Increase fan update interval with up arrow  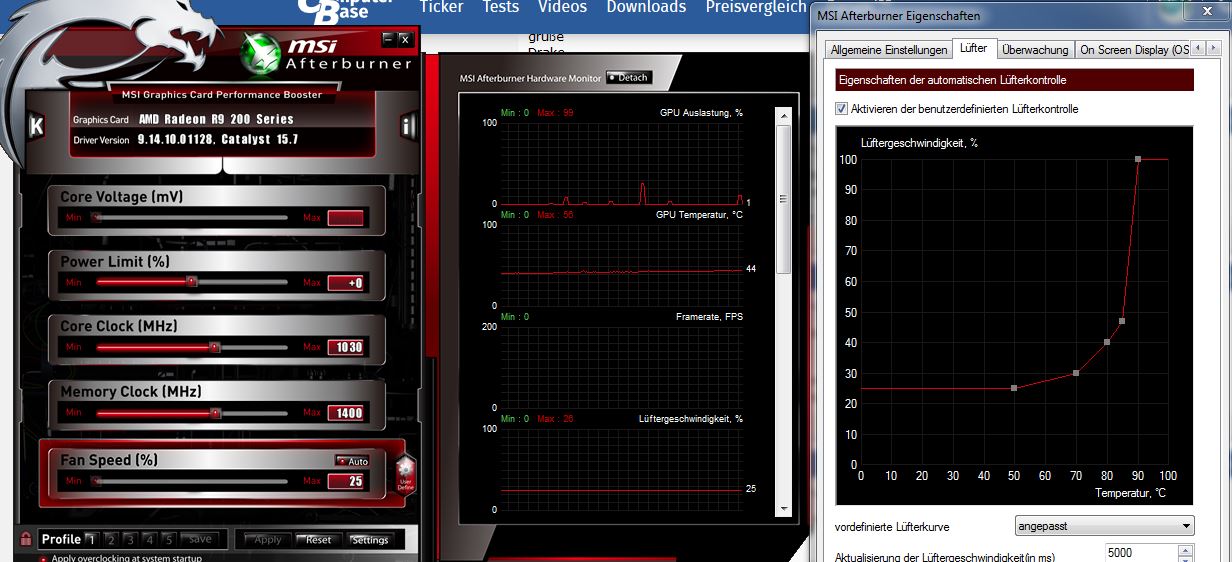click(x=1186, y=549)
